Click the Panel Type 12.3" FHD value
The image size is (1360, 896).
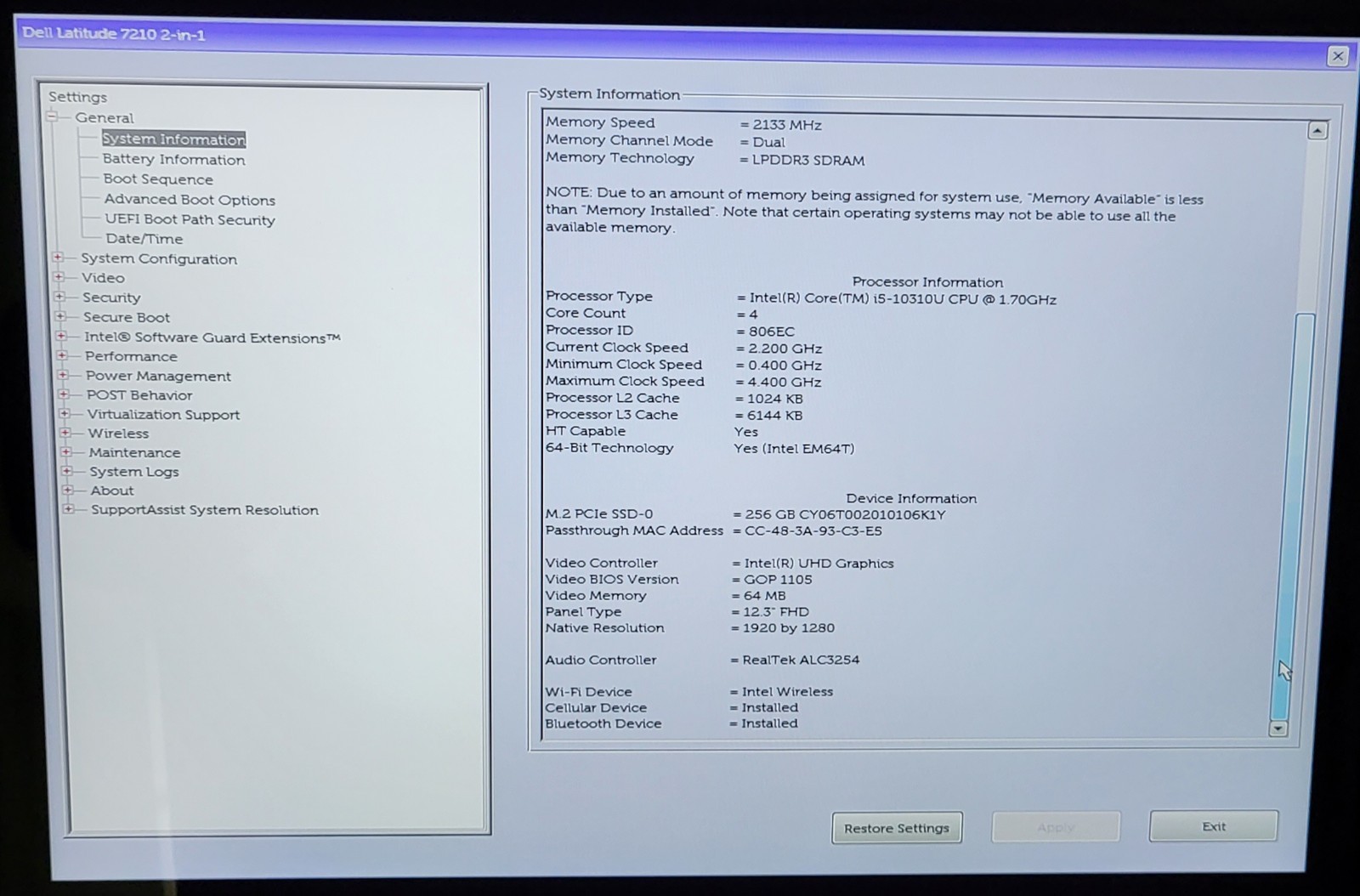pos(776,612)
